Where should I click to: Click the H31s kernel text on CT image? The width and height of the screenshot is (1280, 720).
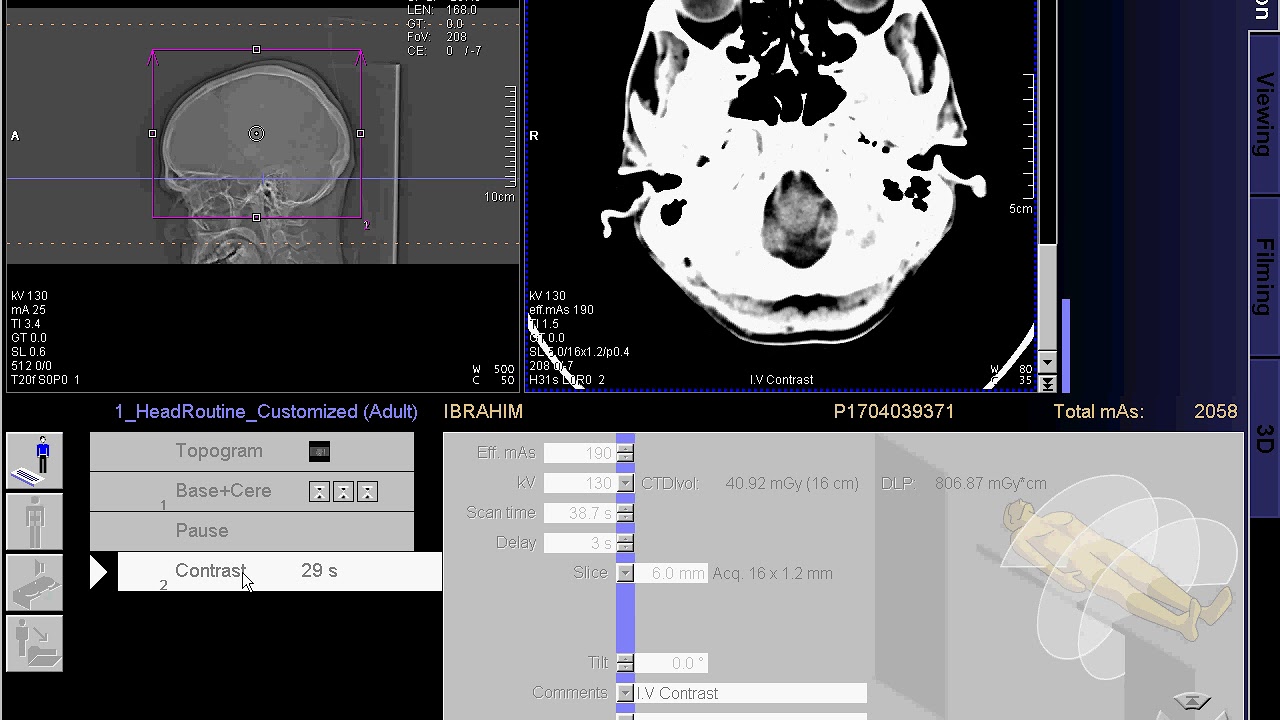click(542, 380)
